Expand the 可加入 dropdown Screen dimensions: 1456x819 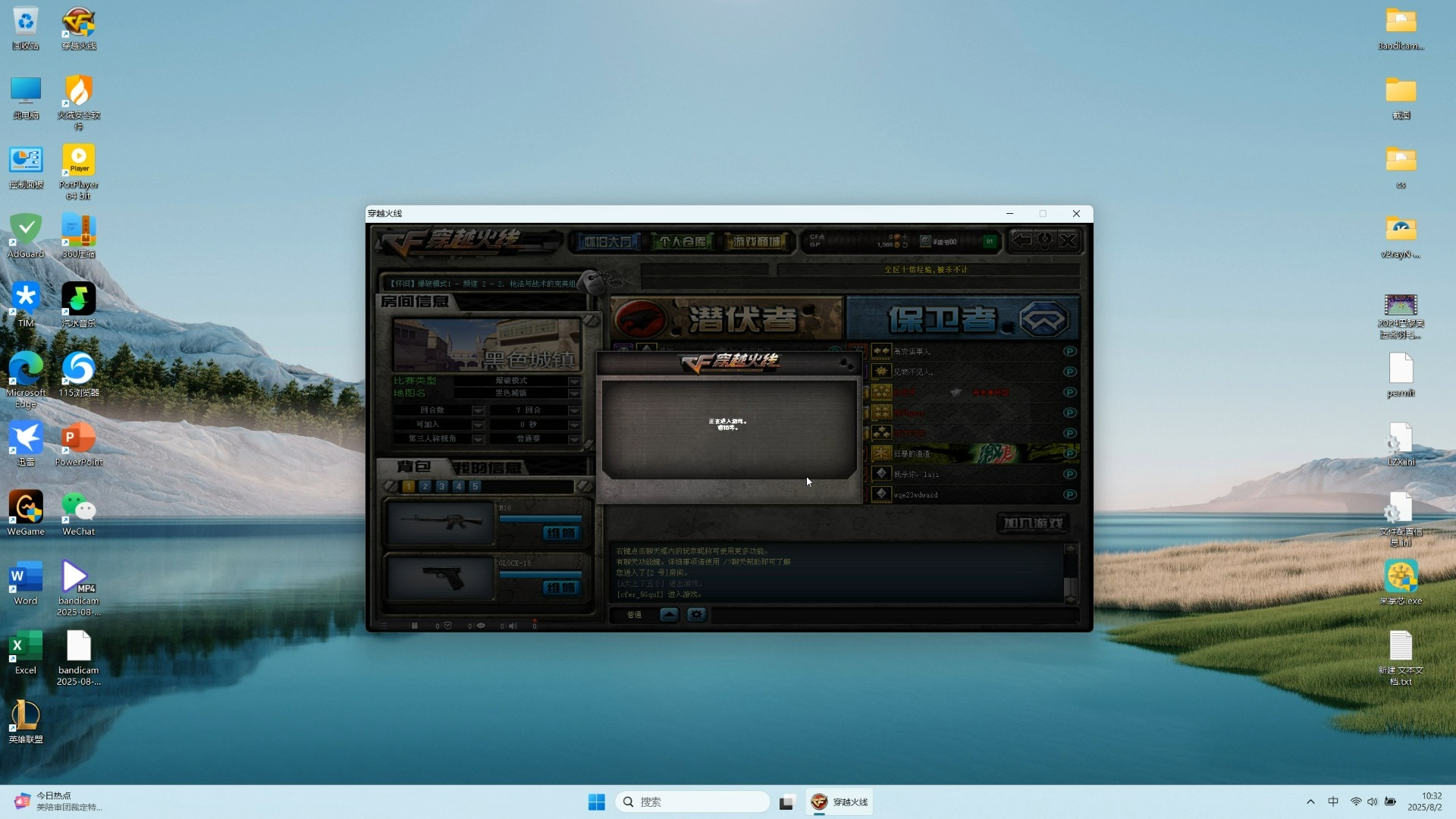point(478,425)
